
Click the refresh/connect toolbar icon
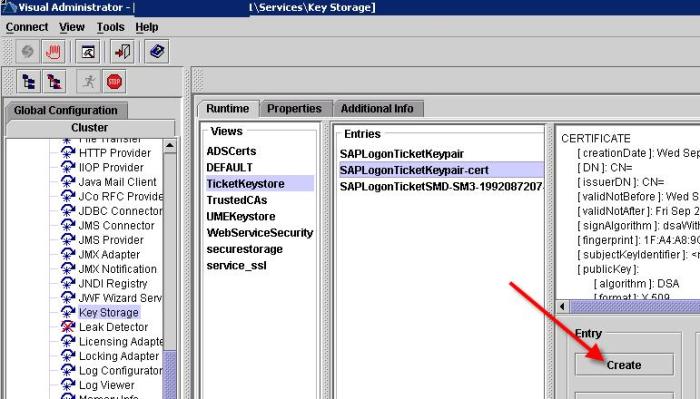pos(28,52)
